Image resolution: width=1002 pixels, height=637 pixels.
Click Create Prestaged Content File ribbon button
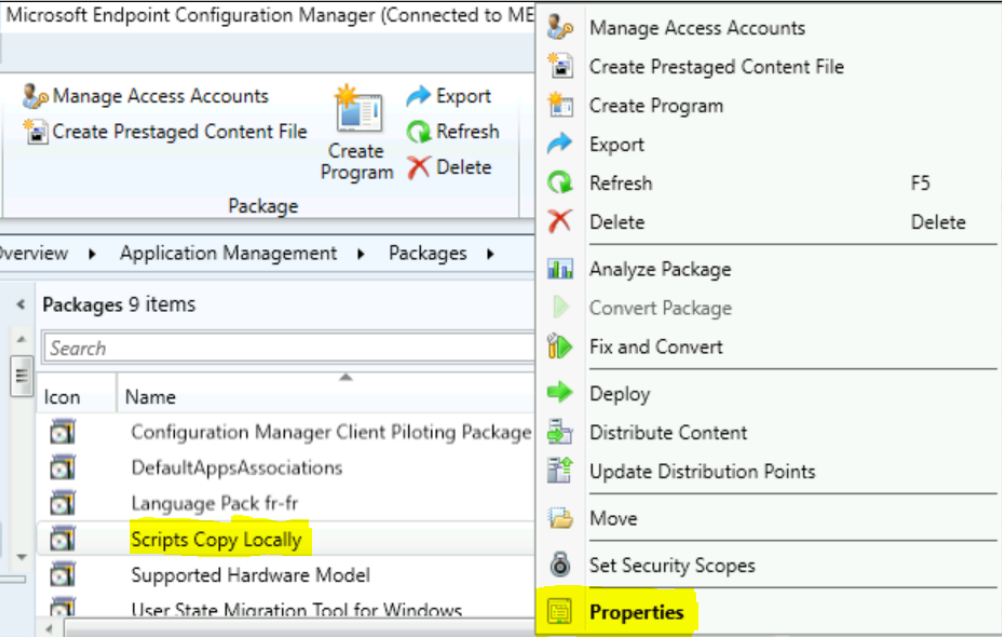(x=166, y=132)
